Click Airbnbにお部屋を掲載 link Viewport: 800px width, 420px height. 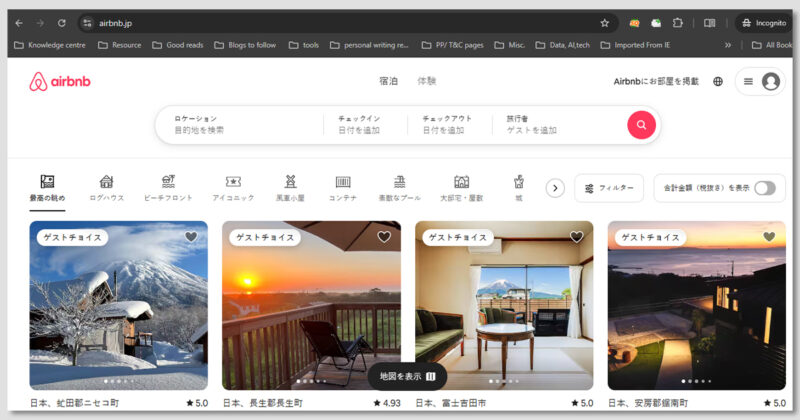pyautogui.click(x=656, y=81)
